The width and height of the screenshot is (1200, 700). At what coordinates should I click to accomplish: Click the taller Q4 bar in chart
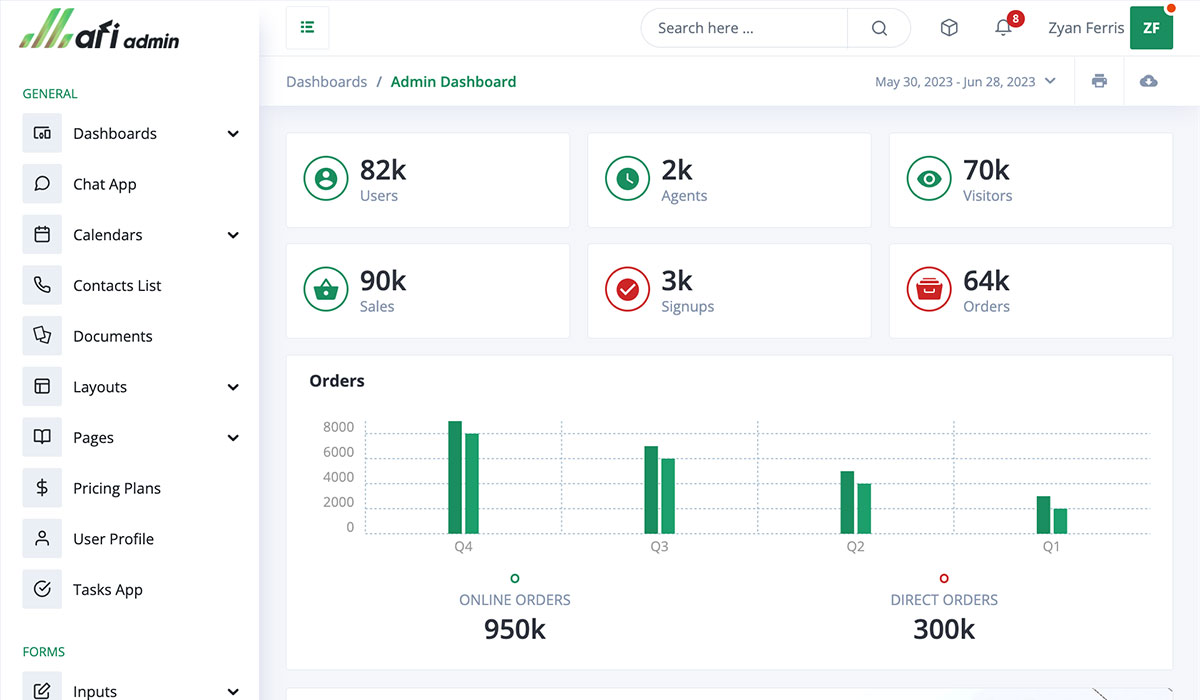click(x=455, y=477)
